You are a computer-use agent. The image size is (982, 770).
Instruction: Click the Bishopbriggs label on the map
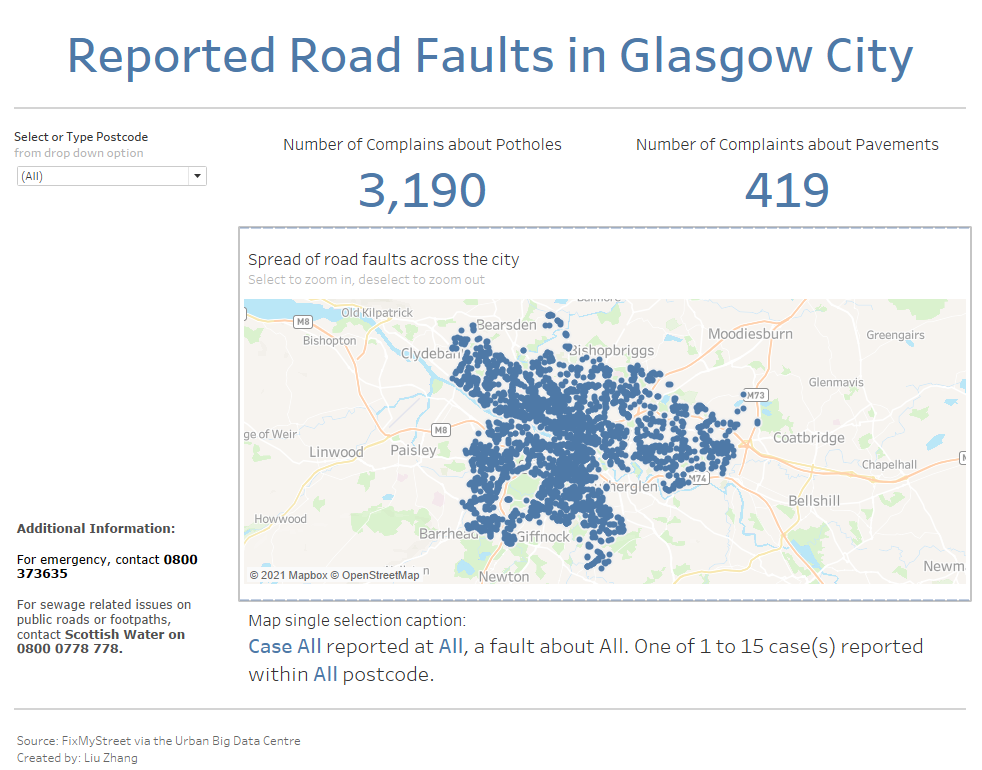(x=611, y=350)
